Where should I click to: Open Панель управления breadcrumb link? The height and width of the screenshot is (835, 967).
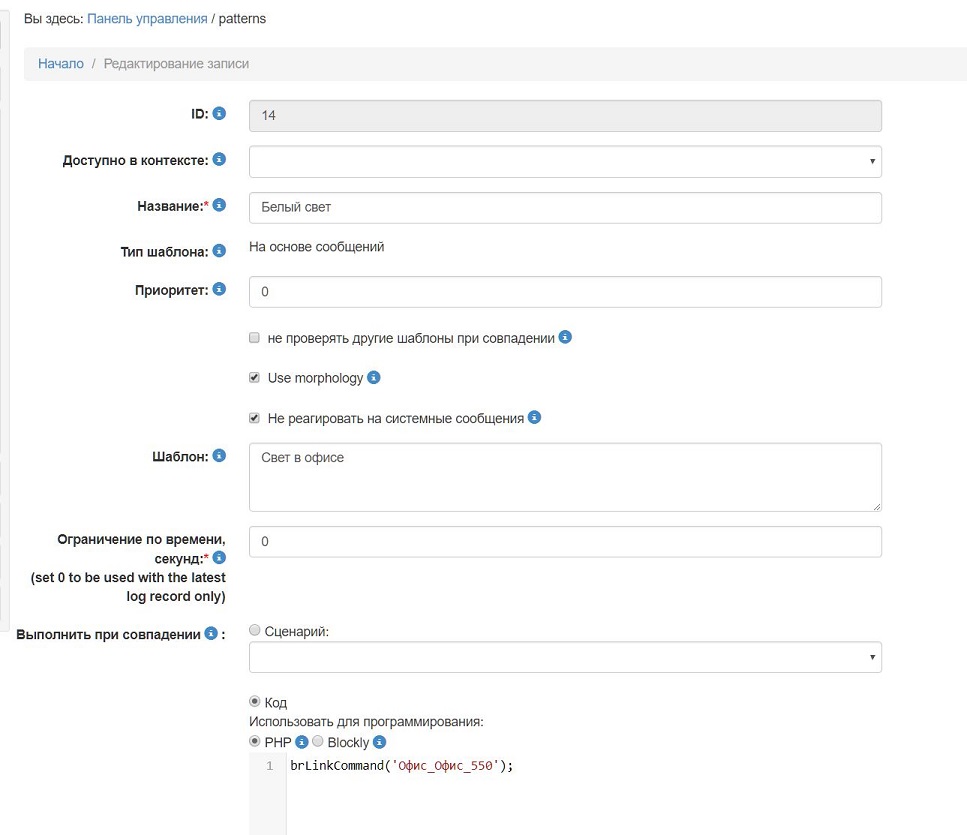coord(147,18)
